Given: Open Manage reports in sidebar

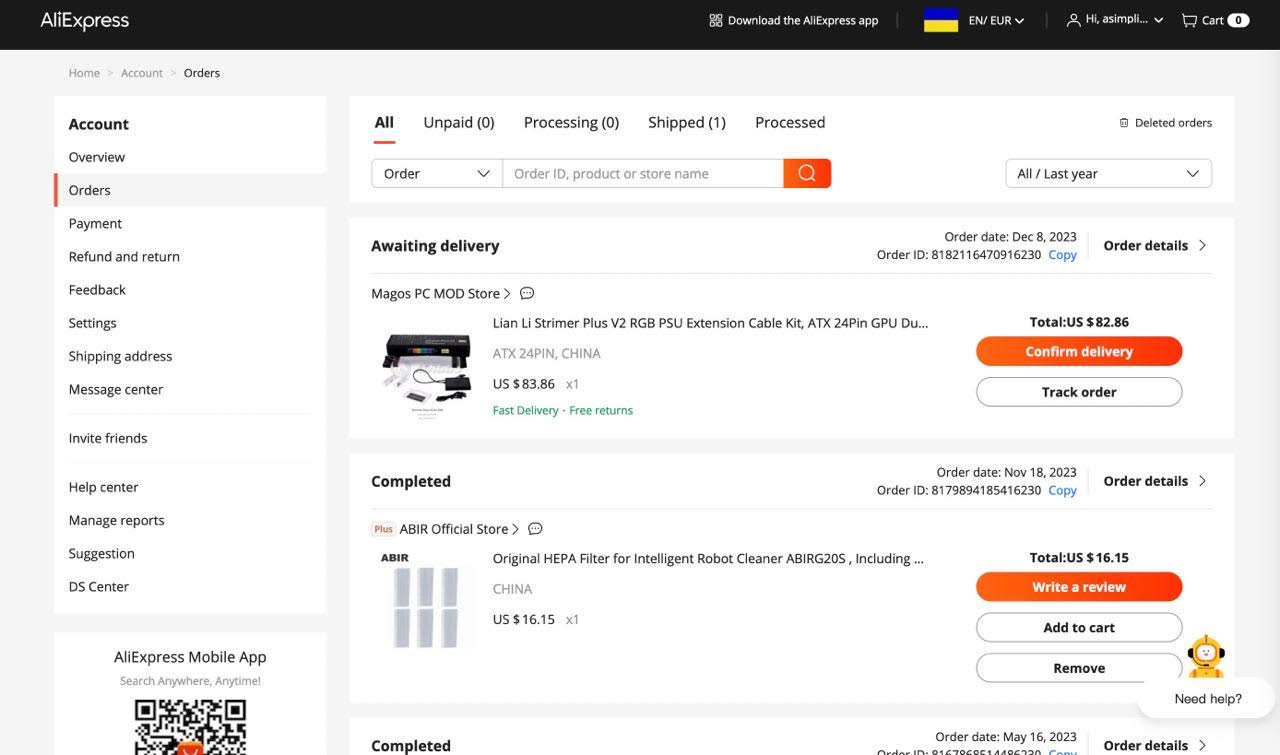Looking at the screenshot, I should [x=116, y=520].
